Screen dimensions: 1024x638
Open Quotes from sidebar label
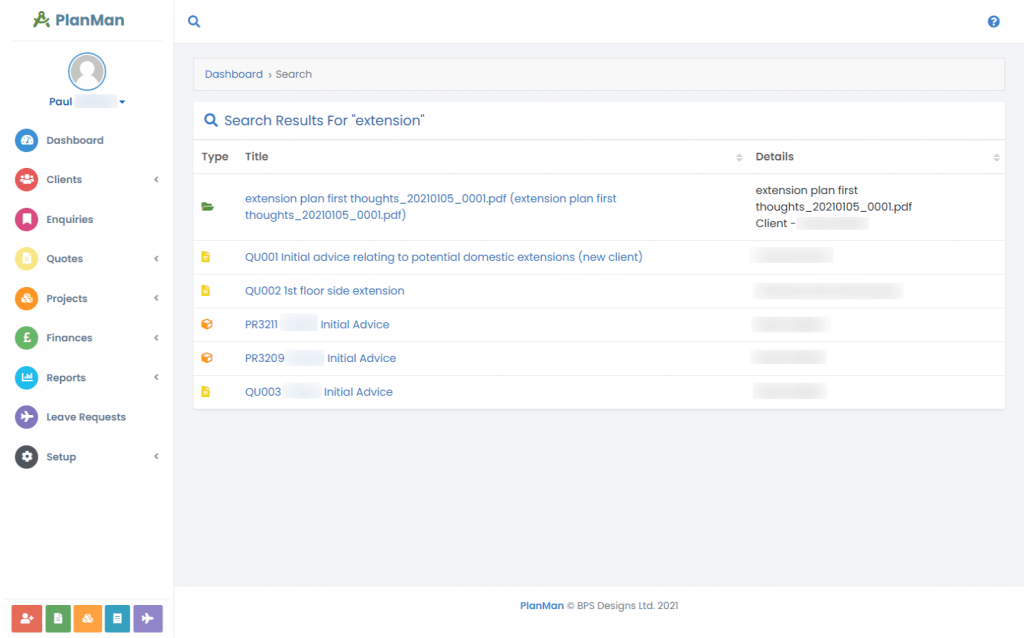(x=65, y=259)
